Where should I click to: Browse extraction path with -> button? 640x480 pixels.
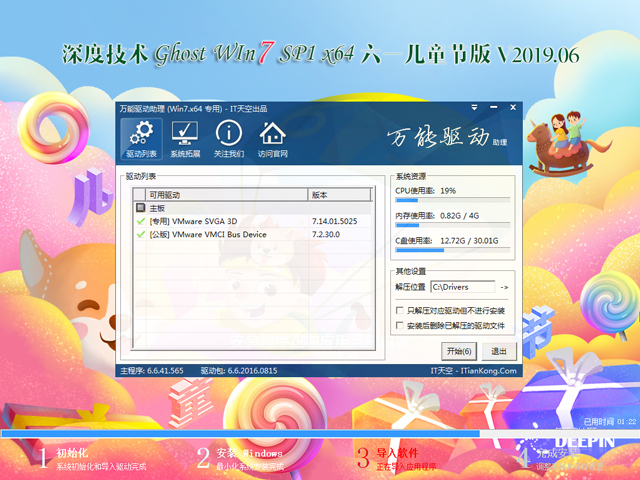[504, 287]
